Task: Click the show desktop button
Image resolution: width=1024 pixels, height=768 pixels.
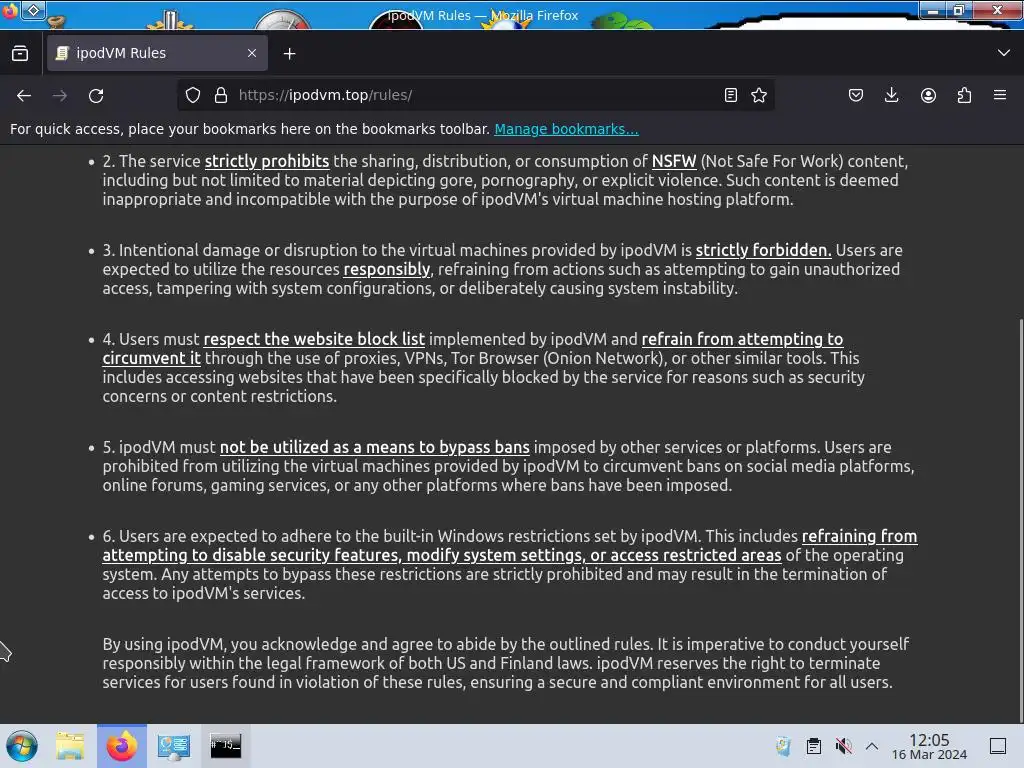Action: click(x=998, y=746)
